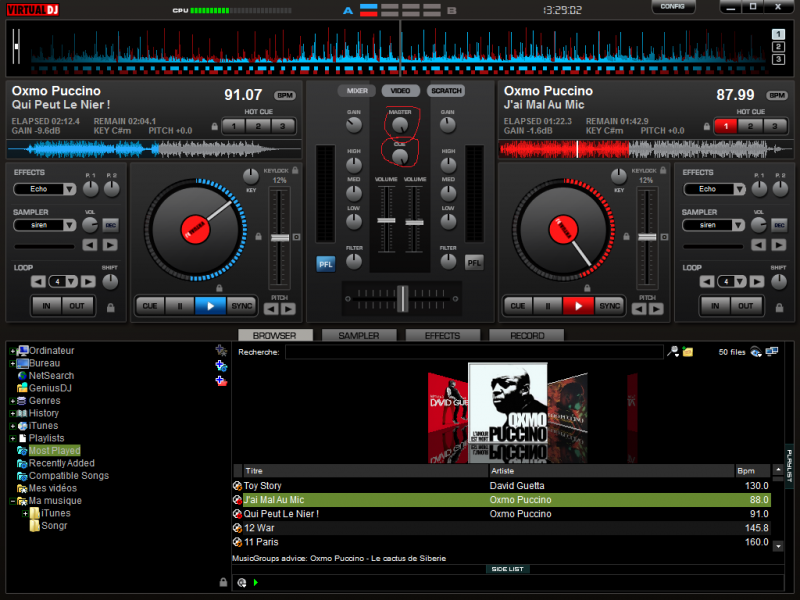The image size is (800, 600).
Task: Toggle the right deck PFL button
Action: pyautogui.click(x=474, y=263)
